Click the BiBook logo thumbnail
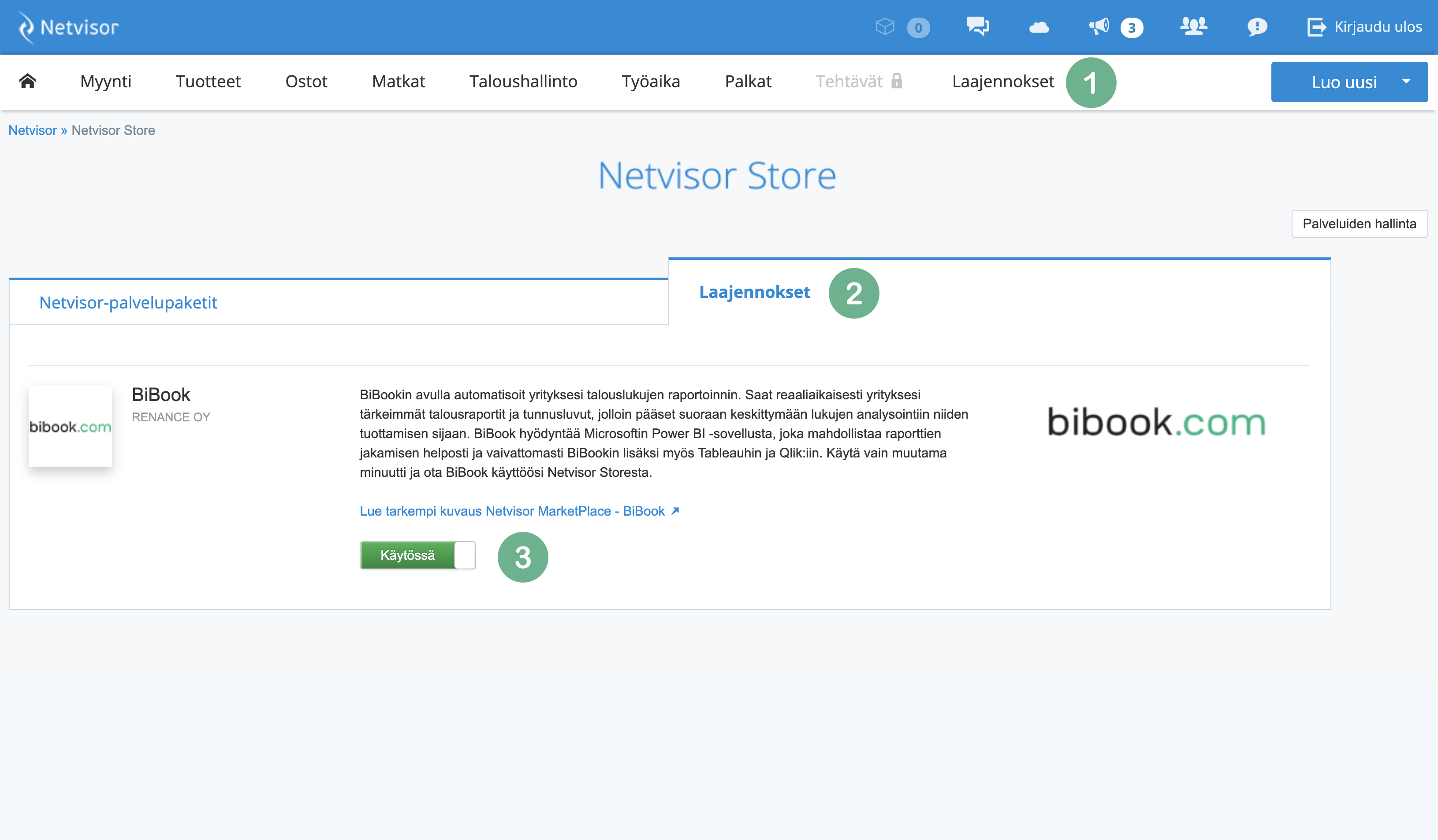Viewport: 1438px width, 840px height. point(70,426)
